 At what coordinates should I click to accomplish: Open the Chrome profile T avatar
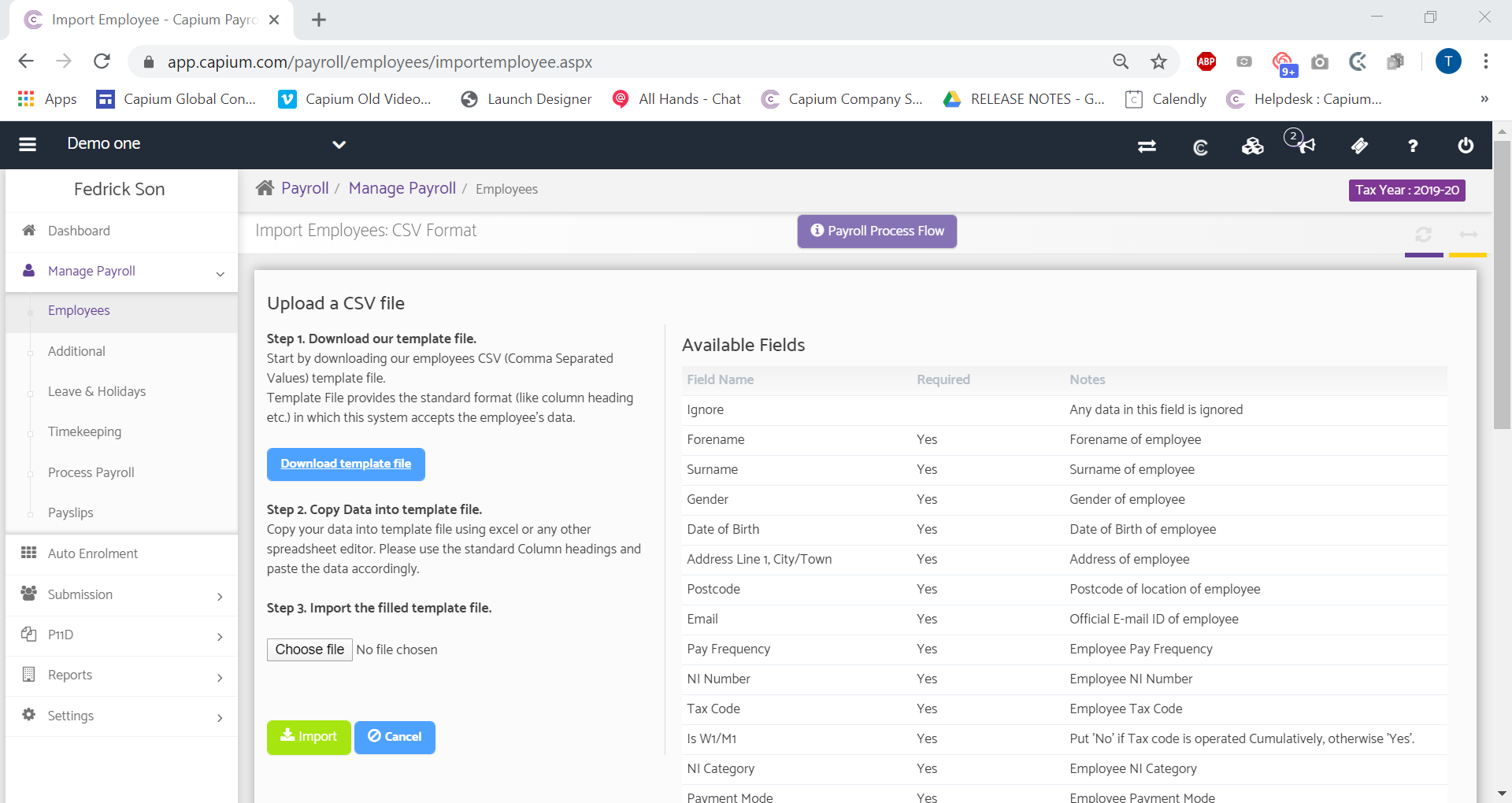click(x=1448, y=61)
